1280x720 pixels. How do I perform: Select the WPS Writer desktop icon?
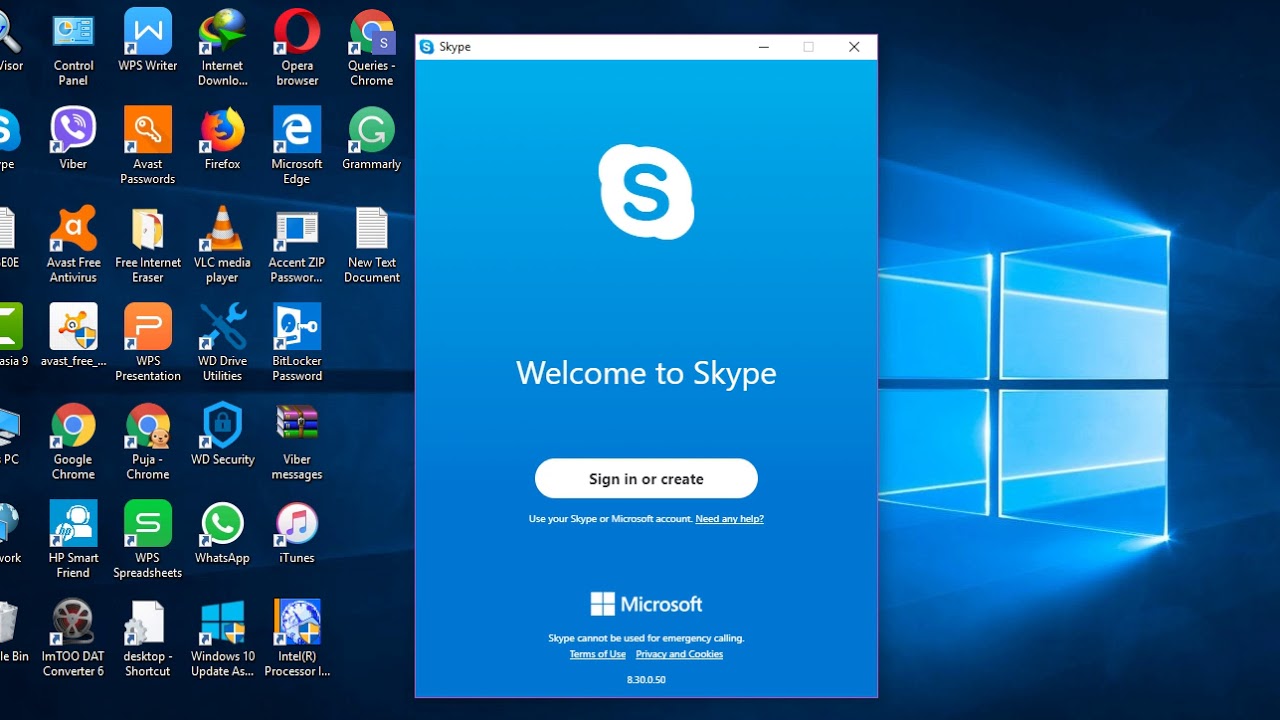point(148,42)
